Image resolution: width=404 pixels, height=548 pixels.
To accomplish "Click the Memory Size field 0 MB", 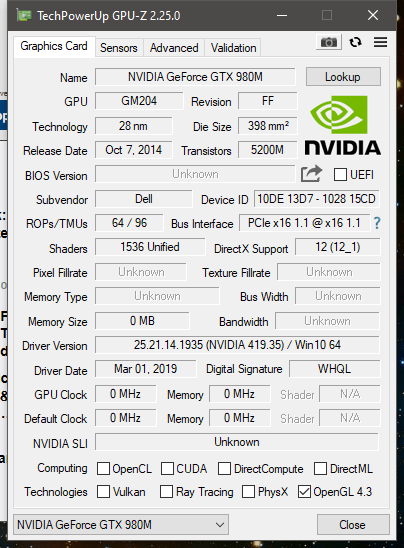I will click(x=142, y=321).
